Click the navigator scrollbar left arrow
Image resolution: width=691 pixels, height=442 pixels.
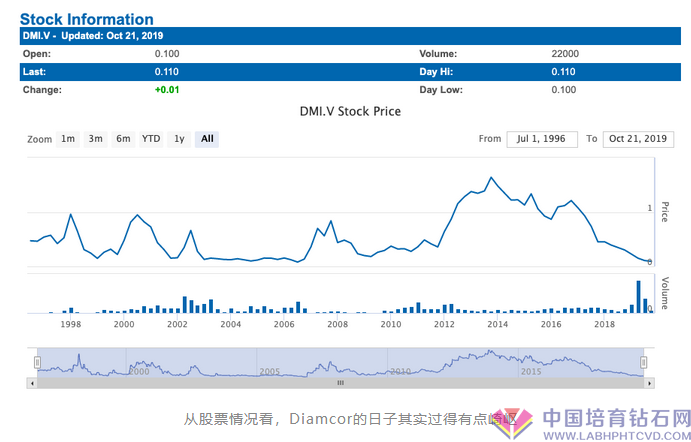(32, 383)
